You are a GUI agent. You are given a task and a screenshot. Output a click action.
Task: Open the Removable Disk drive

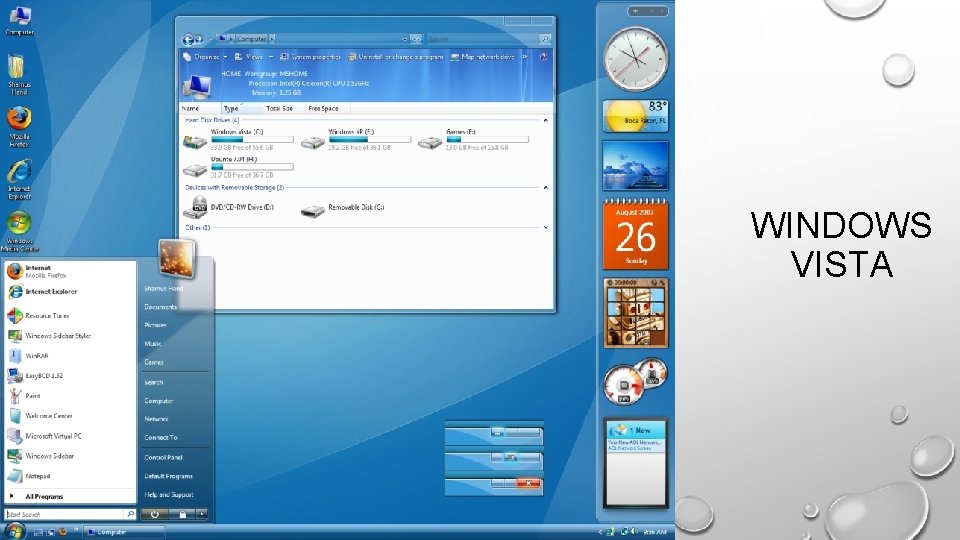(343, 208)
